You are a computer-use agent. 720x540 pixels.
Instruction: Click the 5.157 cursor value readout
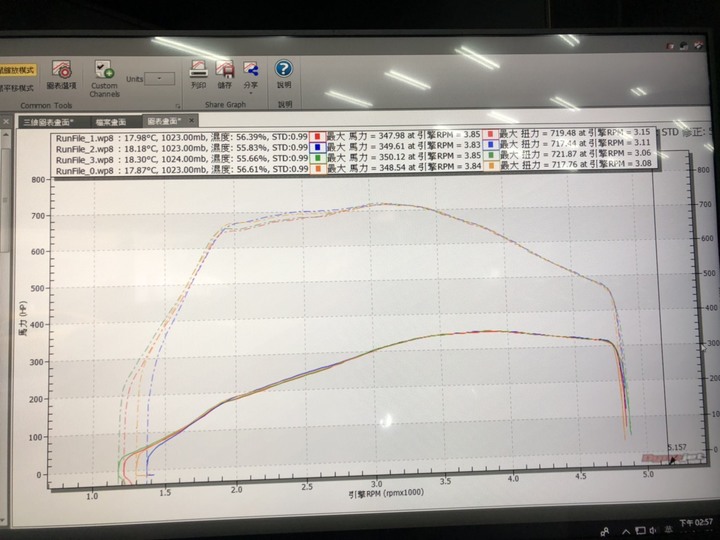click(x=677, y=447)
